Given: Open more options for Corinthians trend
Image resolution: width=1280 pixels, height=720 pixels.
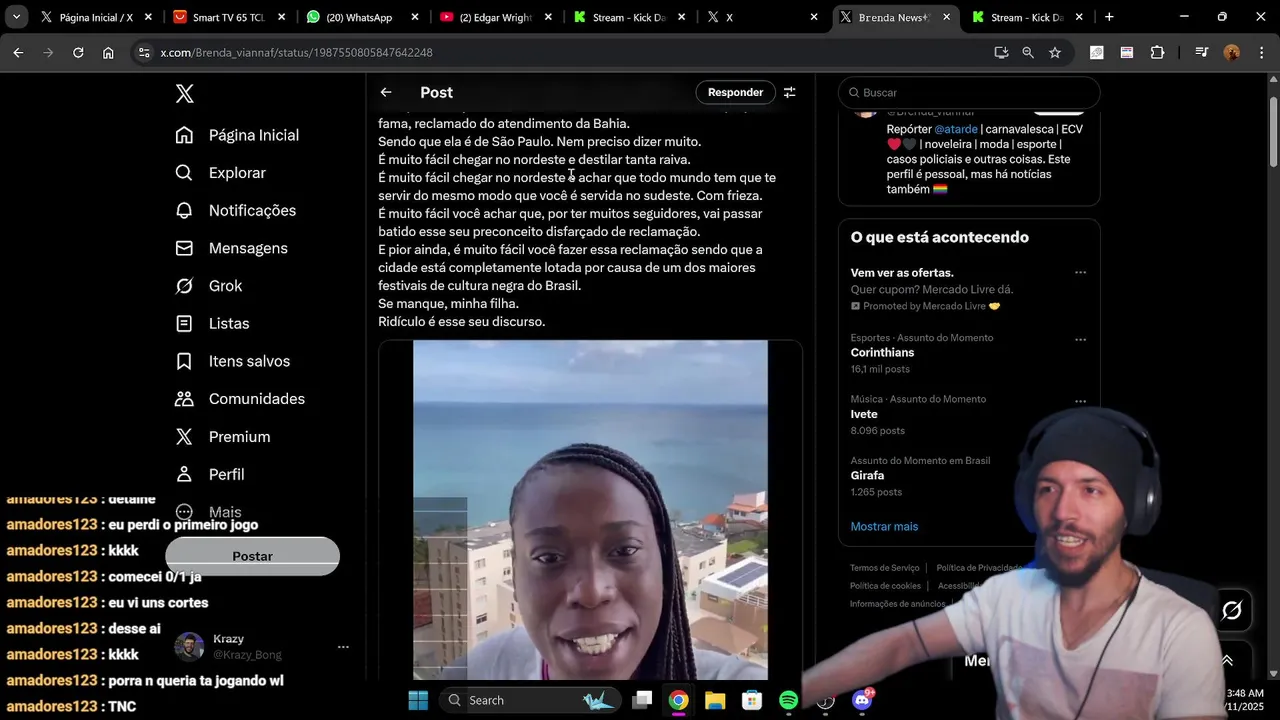Looking at the screenshot, I should [x=1080, y=339].
